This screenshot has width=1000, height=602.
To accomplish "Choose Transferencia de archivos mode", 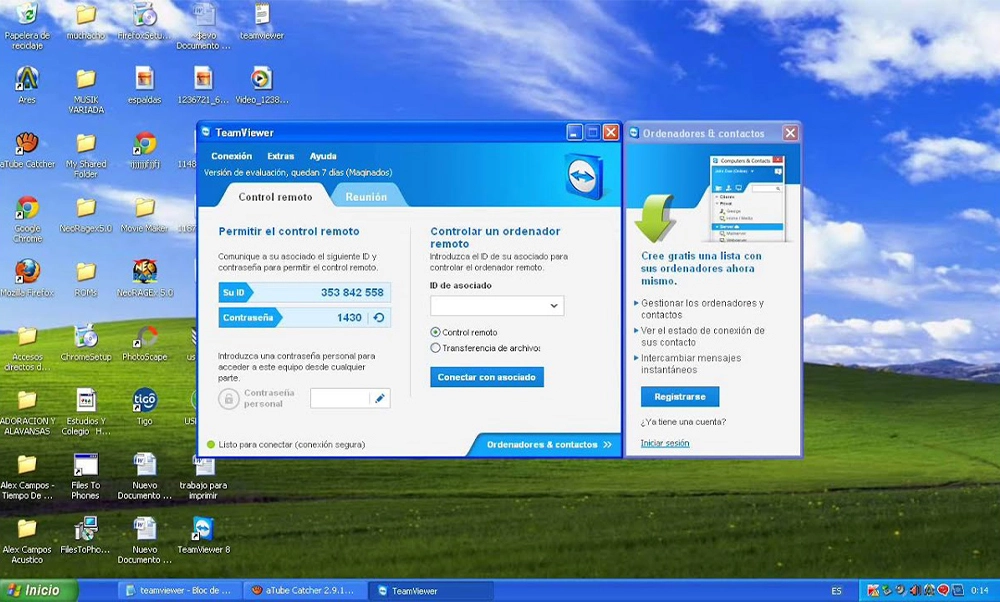I will pos(434,346).
